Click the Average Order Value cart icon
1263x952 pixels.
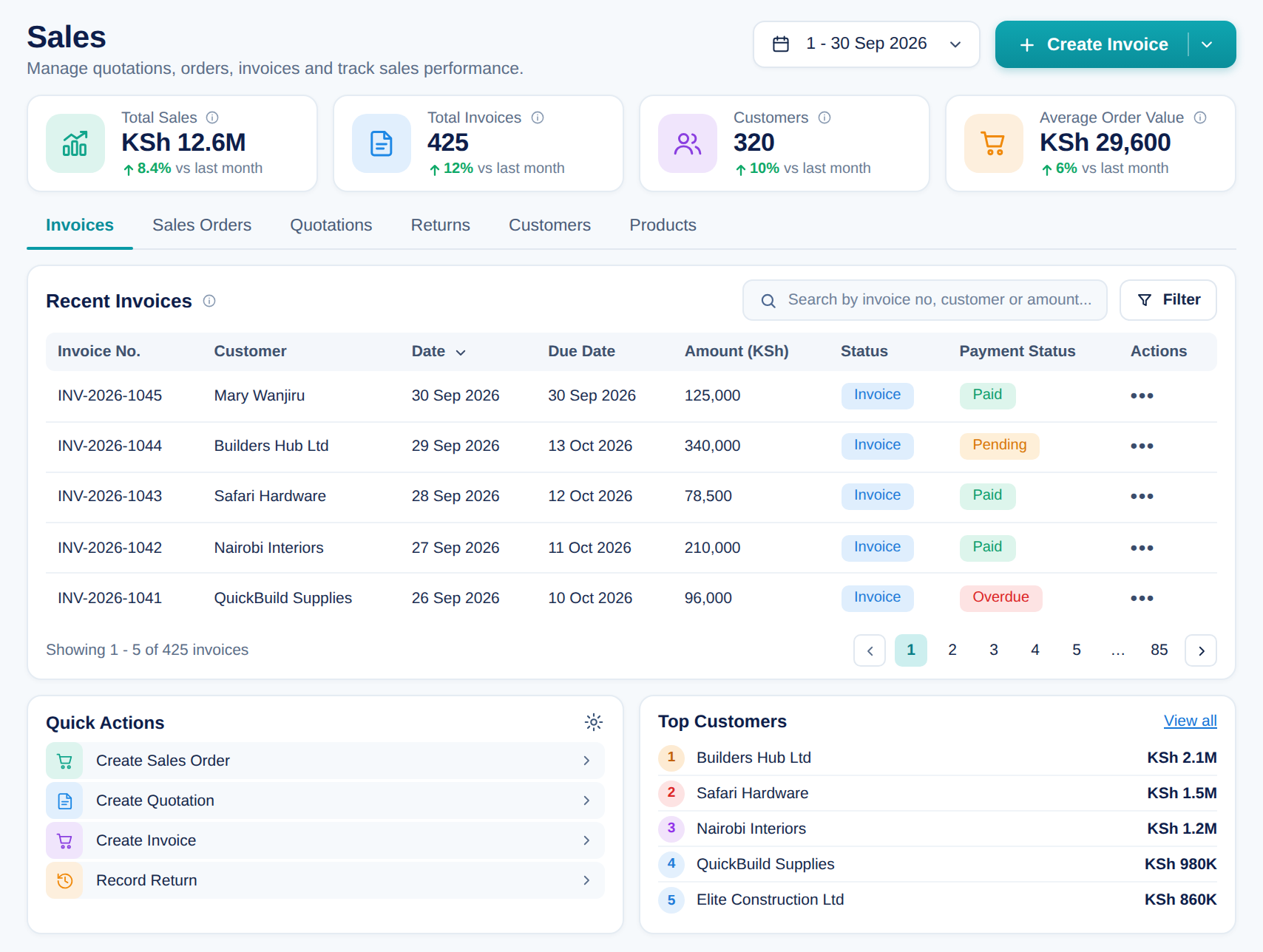[994, 143]
